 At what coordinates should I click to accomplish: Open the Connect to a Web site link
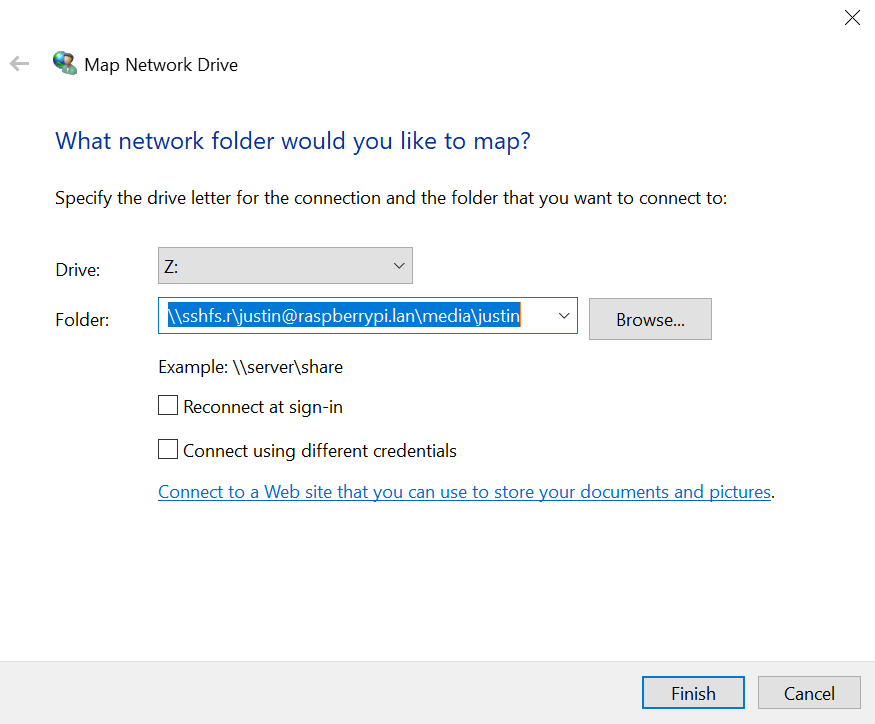click(465, 492)
